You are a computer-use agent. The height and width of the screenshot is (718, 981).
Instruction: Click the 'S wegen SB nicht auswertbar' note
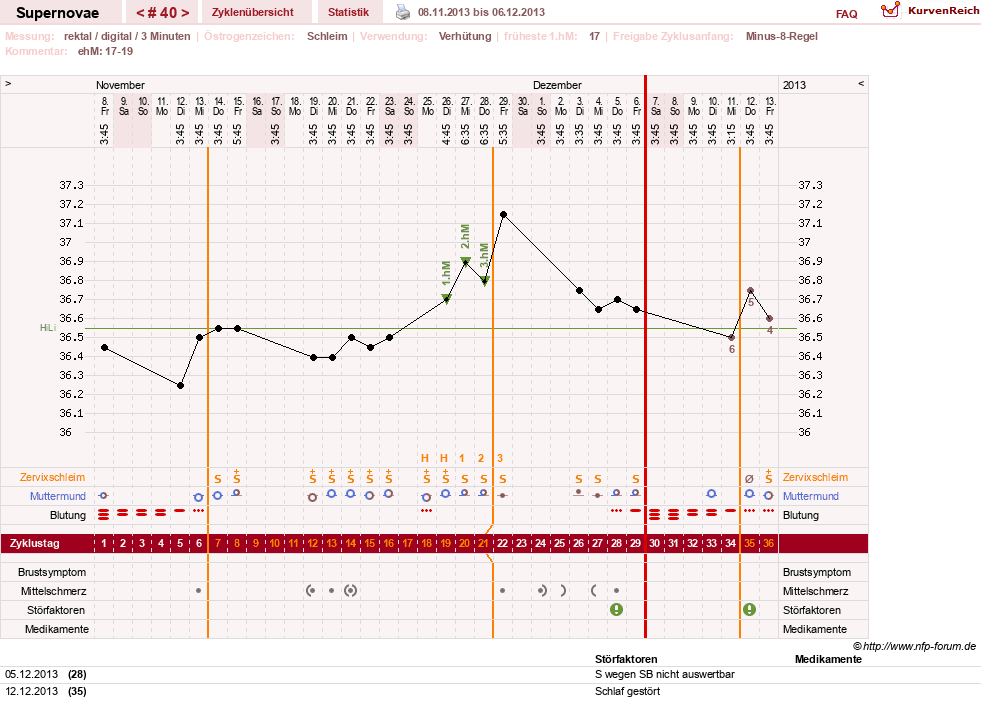click(x=664, y=674)
